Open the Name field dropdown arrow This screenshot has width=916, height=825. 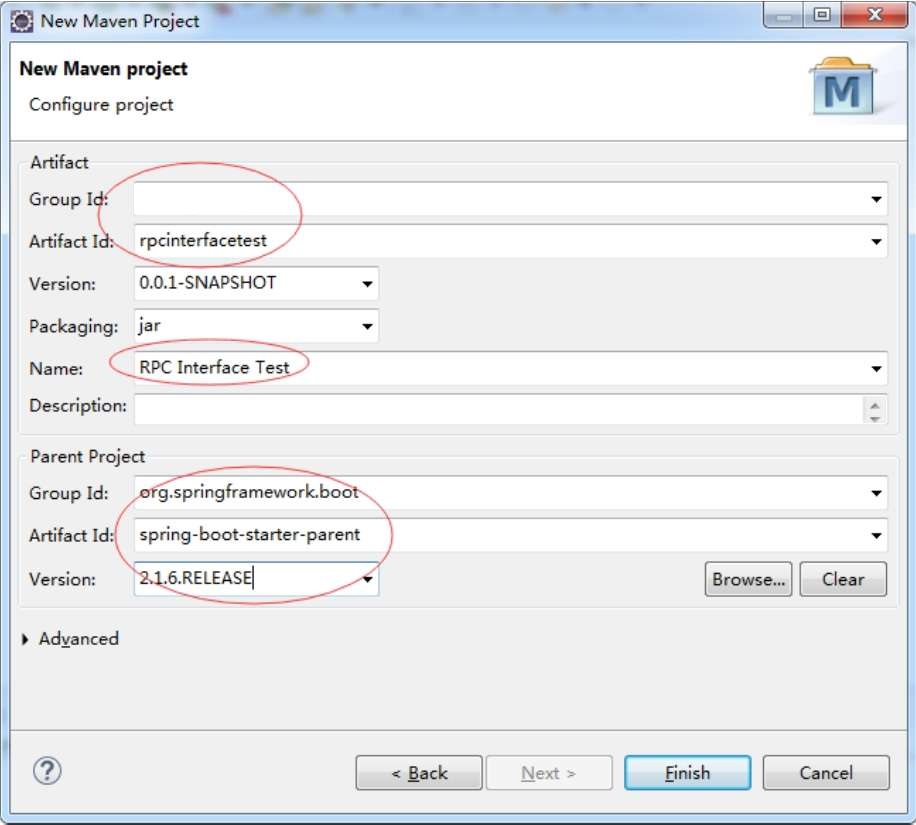(x=876, y=369)
